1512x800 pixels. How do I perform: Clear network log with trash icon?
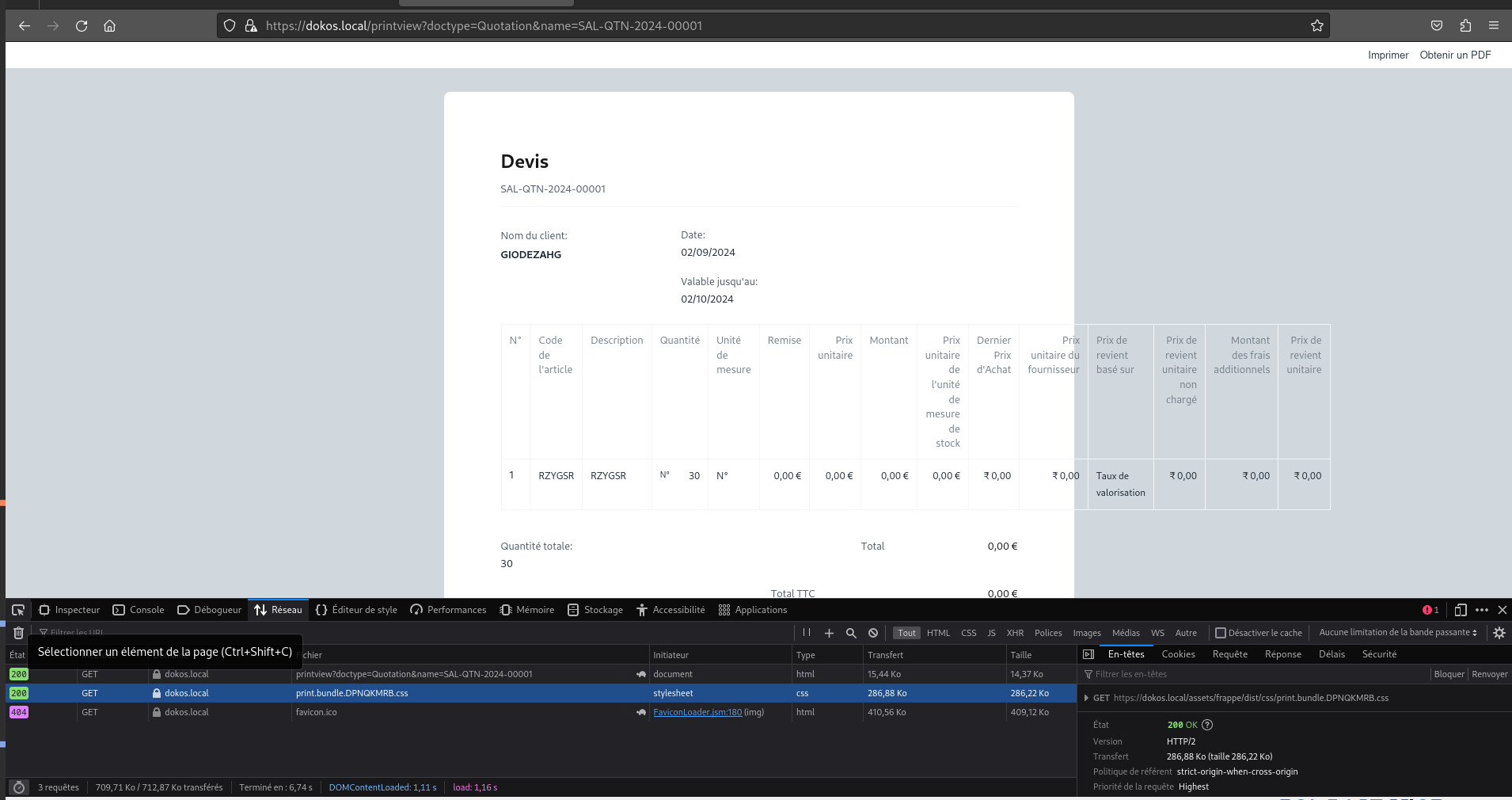(x=18, y=633)
